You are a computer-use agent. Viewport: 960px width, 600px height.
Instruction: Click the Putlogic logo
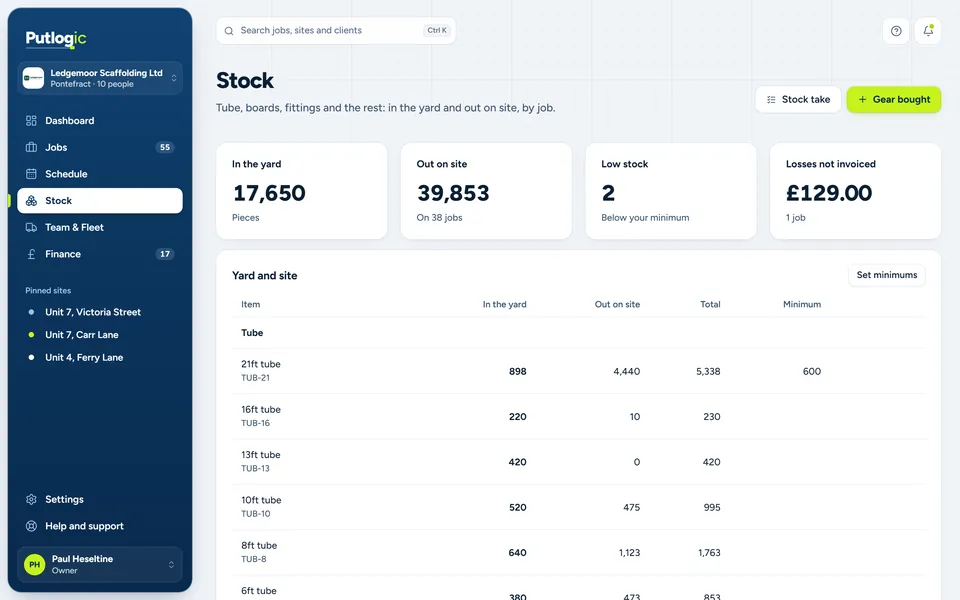click(x=56, y=39)
